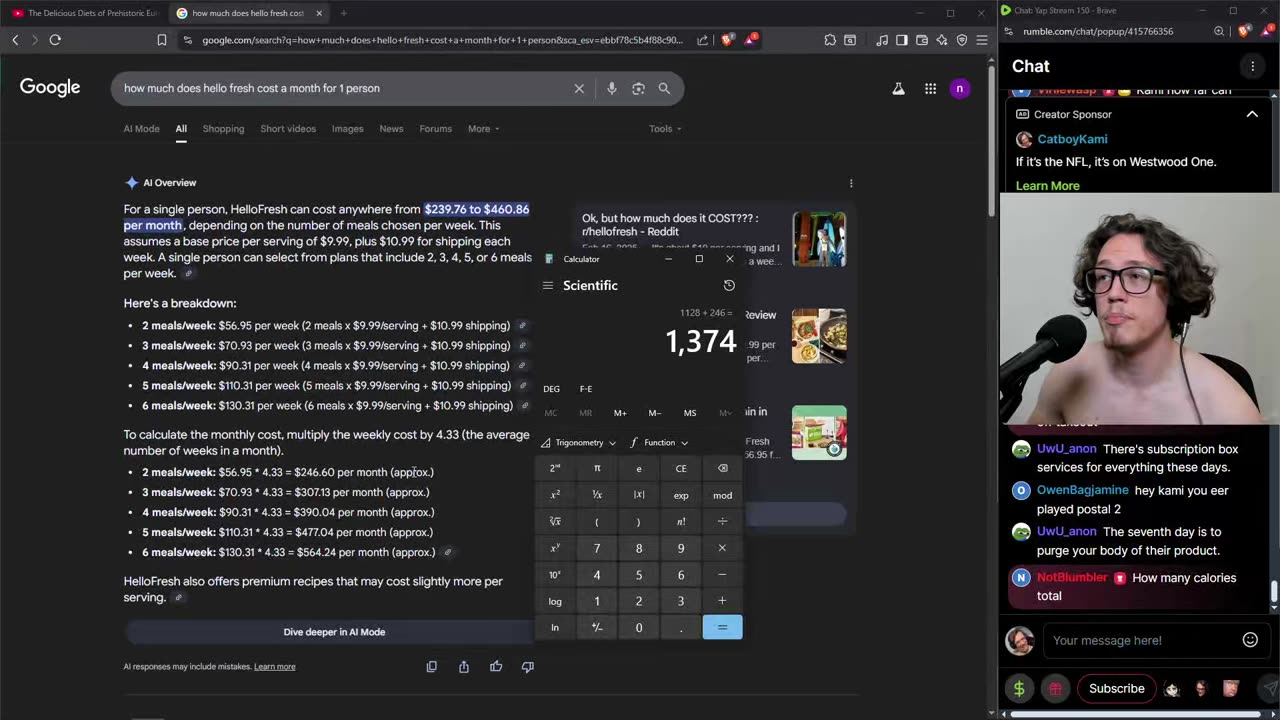Open Google Lens image search
This screenshot has height=720, width=1280.
pos(638,88)
